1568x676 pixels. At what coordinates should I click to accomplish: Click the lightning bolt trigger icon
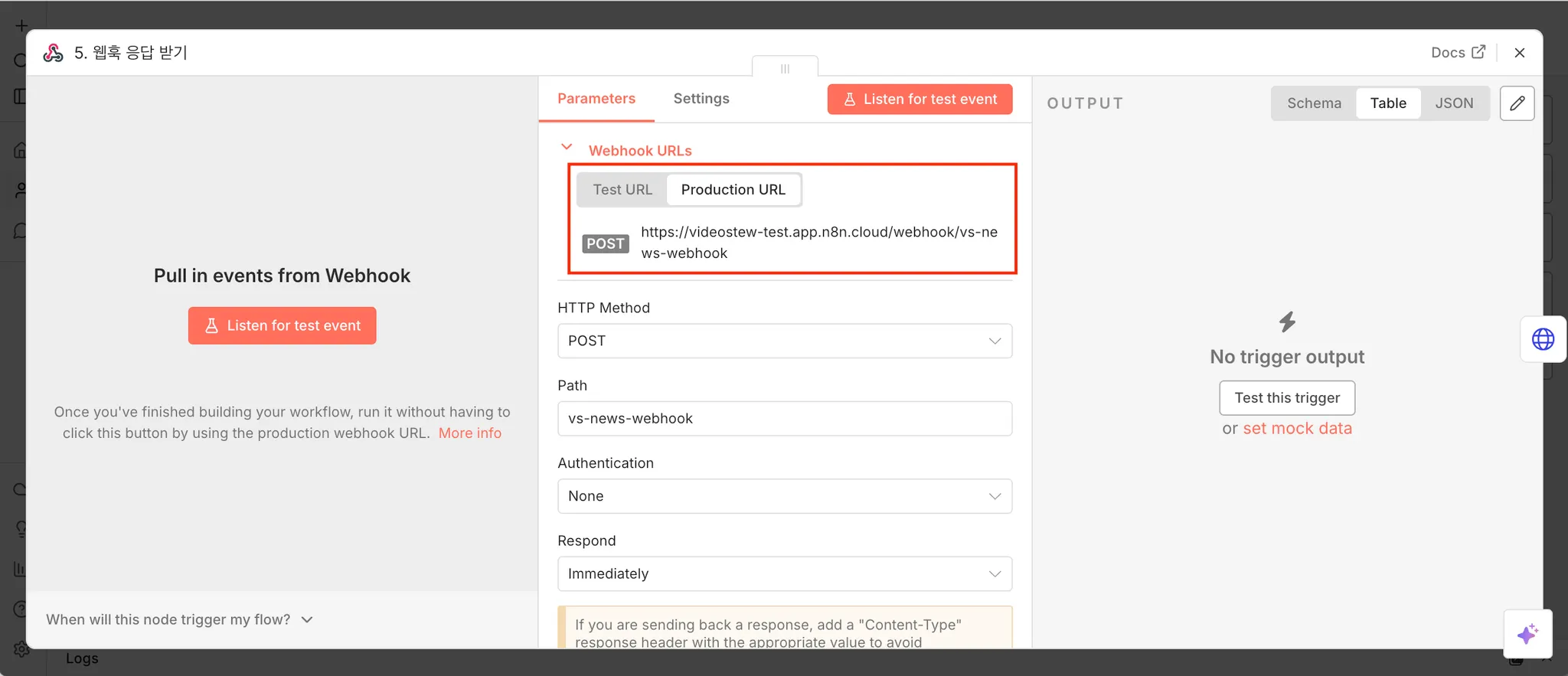[x=1287, y=322]
